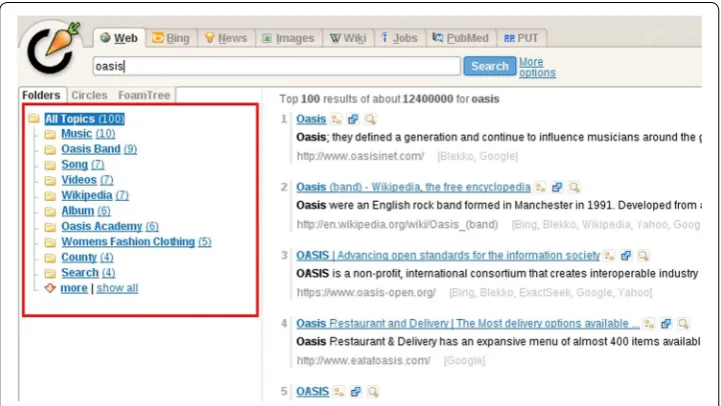The width and height of the screenshot is (721, 406).
Task: Click the Search button
Action: pyautogui.click(x=490, y=66)
